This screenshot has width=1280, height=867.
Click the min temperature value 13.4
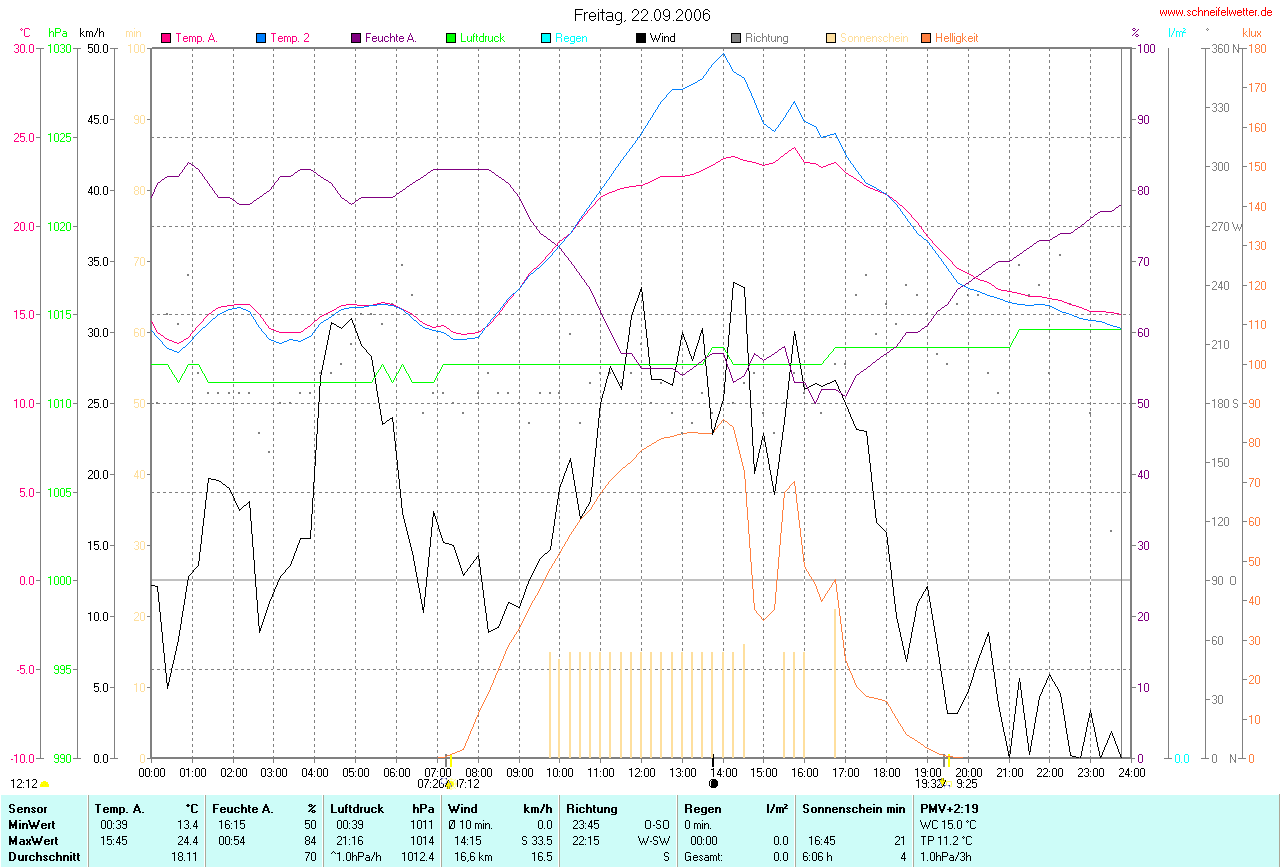(x=187, y=825)
